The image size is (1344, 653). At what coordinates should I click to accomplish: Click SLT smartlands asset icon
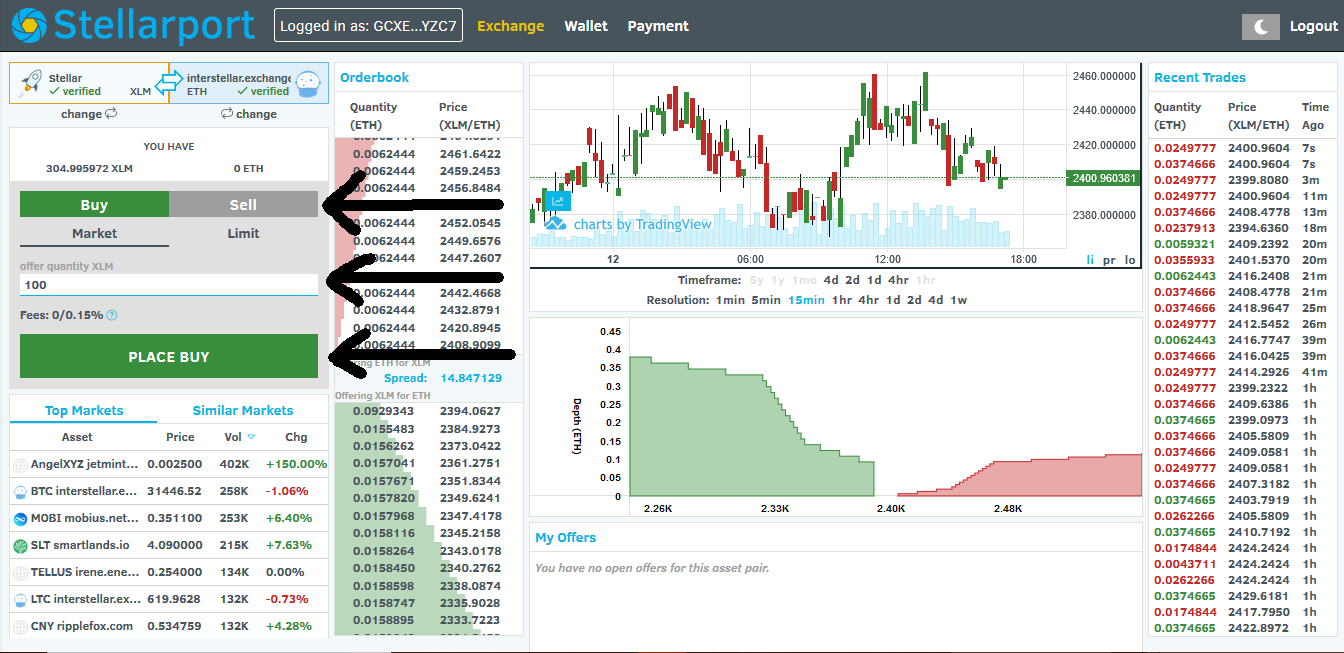pyautogui.click(x=20, y=546)
